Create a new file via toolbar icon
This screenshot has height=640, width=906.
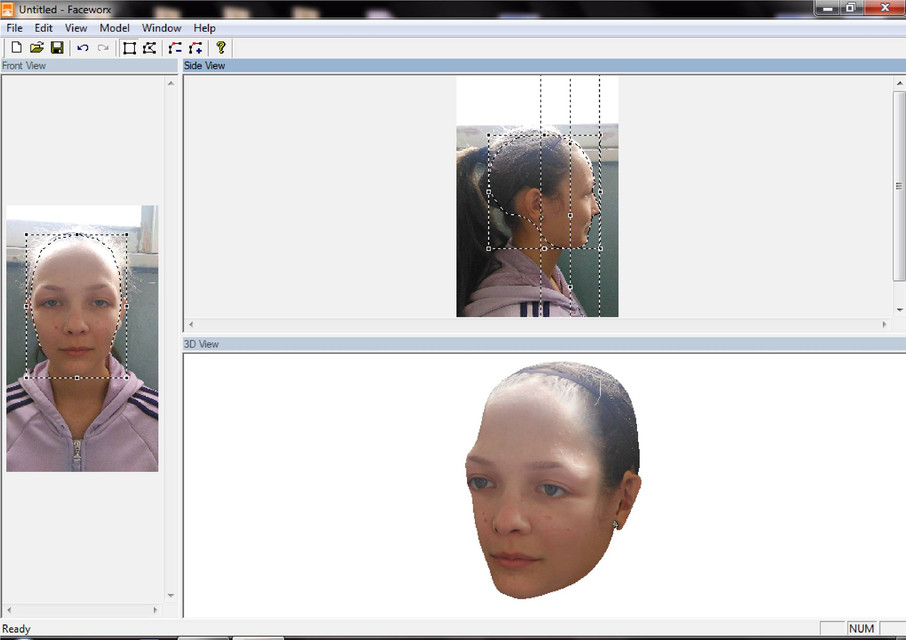click(x=16, y=47)
